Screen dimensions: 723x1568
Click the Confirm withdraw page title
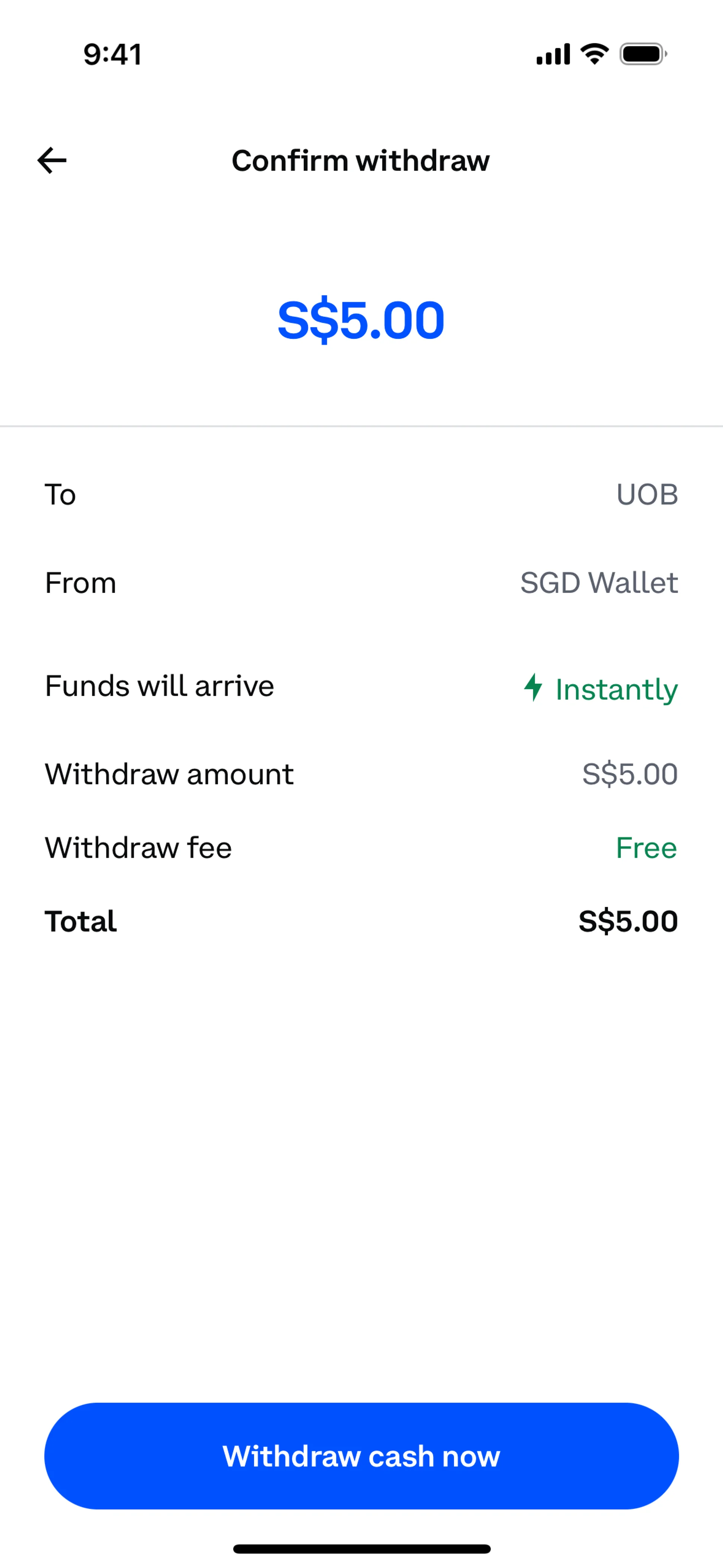tap(361, 161)
